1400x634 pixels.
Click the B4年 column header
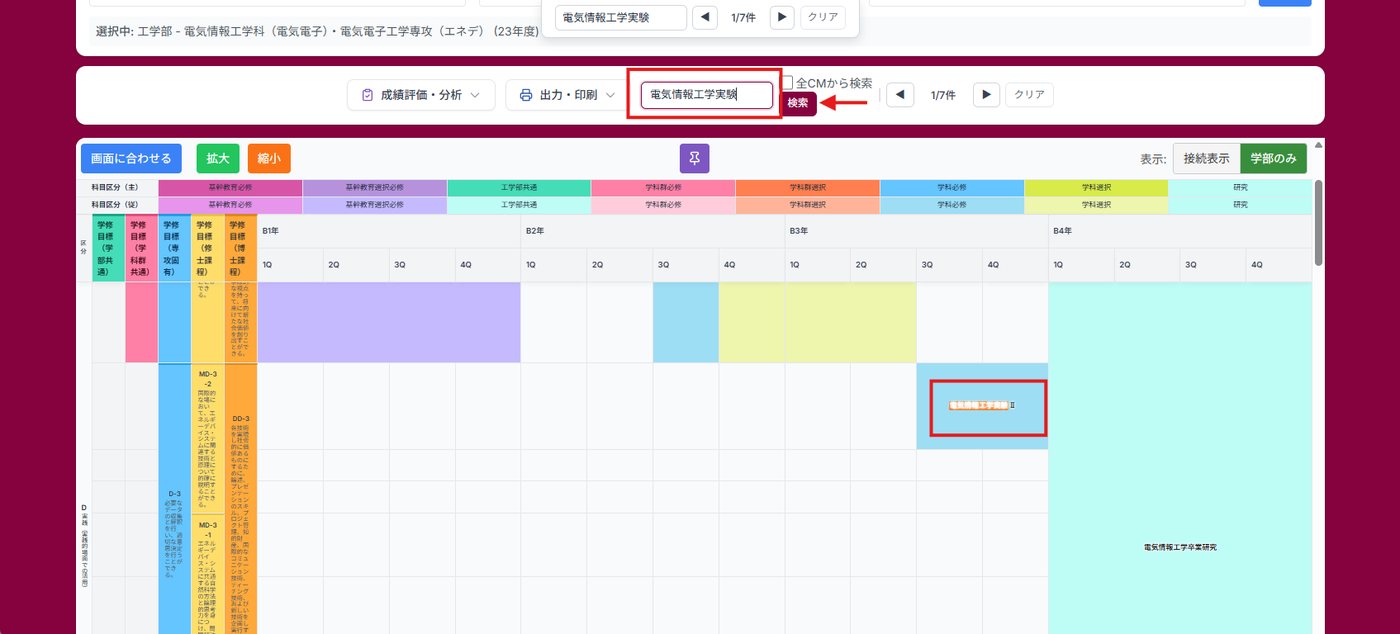(1180, 231)
